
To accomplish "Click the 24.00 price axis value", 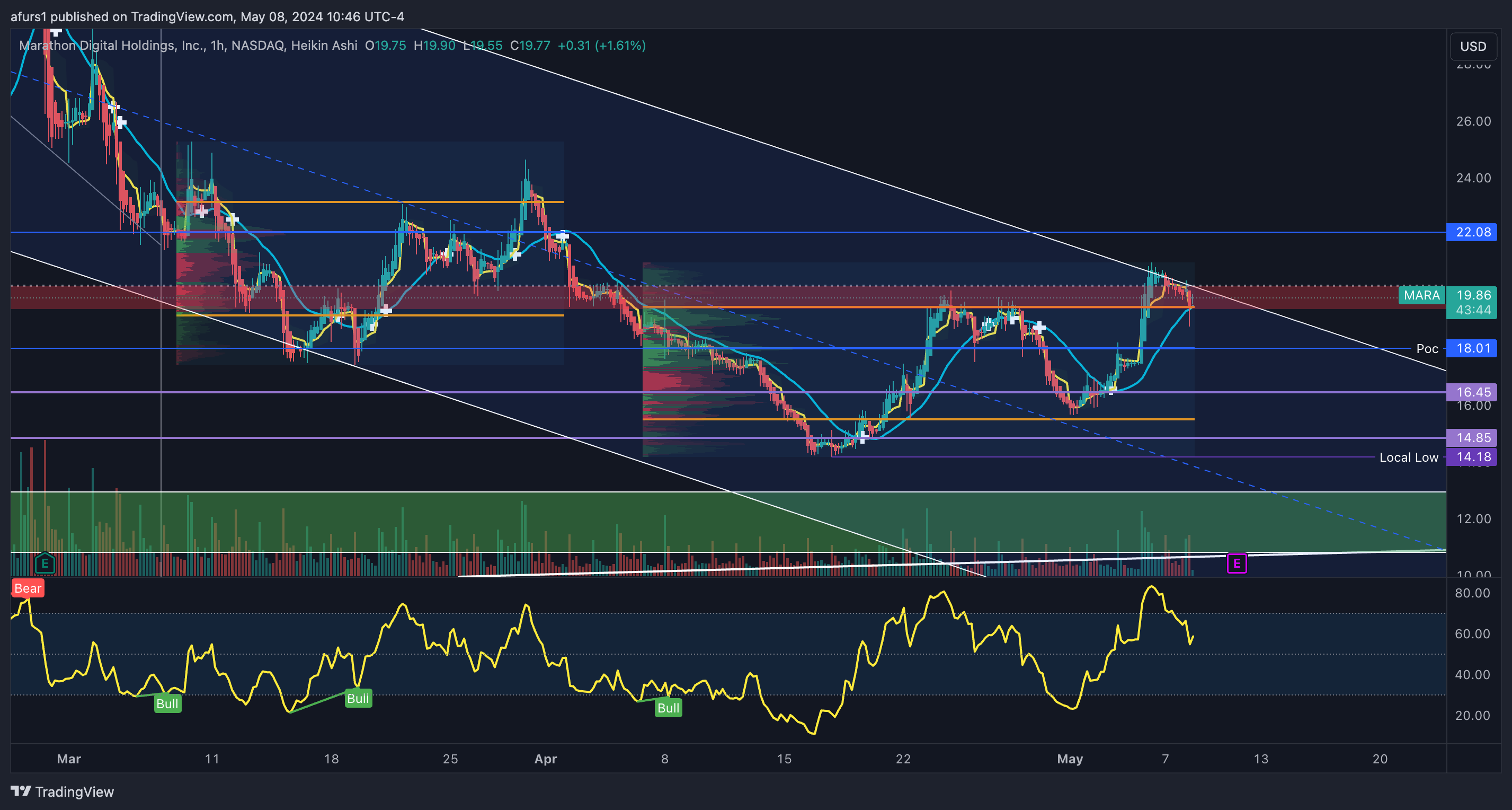I will [x=1473, y=178].
